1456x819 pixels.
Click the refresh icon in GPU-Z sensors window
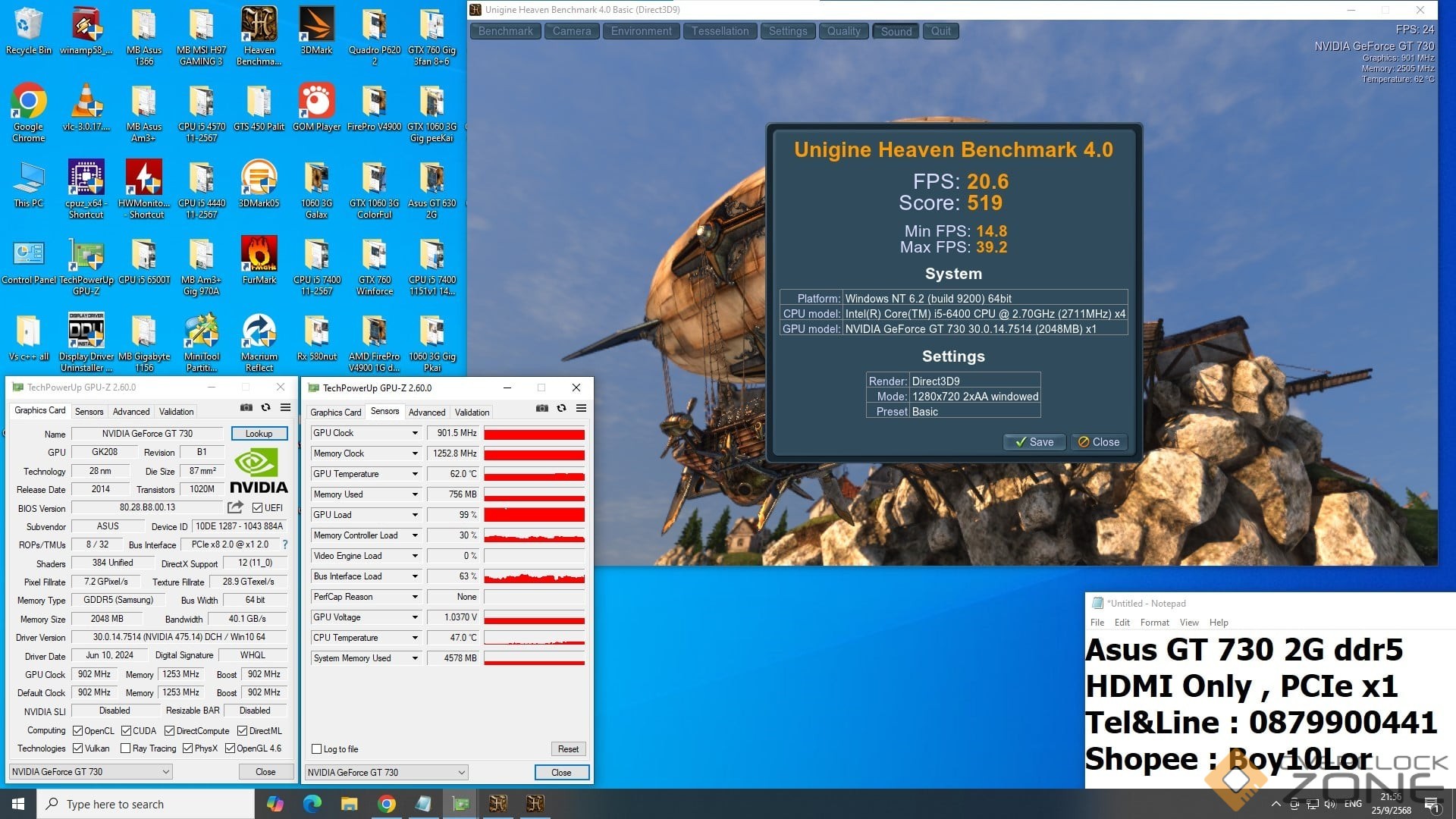tap(561, 408)
